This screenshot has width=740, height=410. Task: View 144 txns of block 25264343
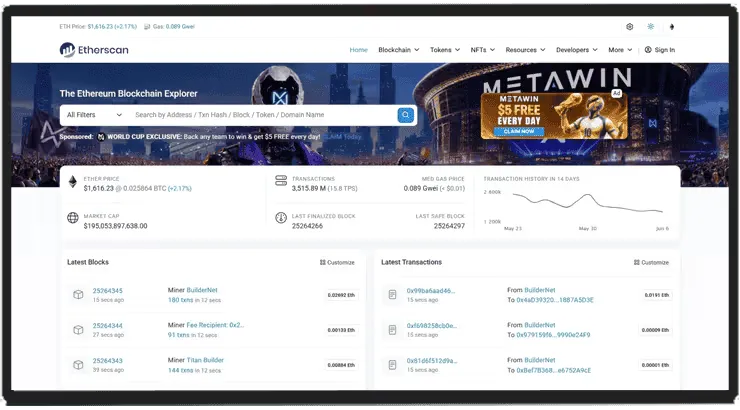click(x=180, y=370)
